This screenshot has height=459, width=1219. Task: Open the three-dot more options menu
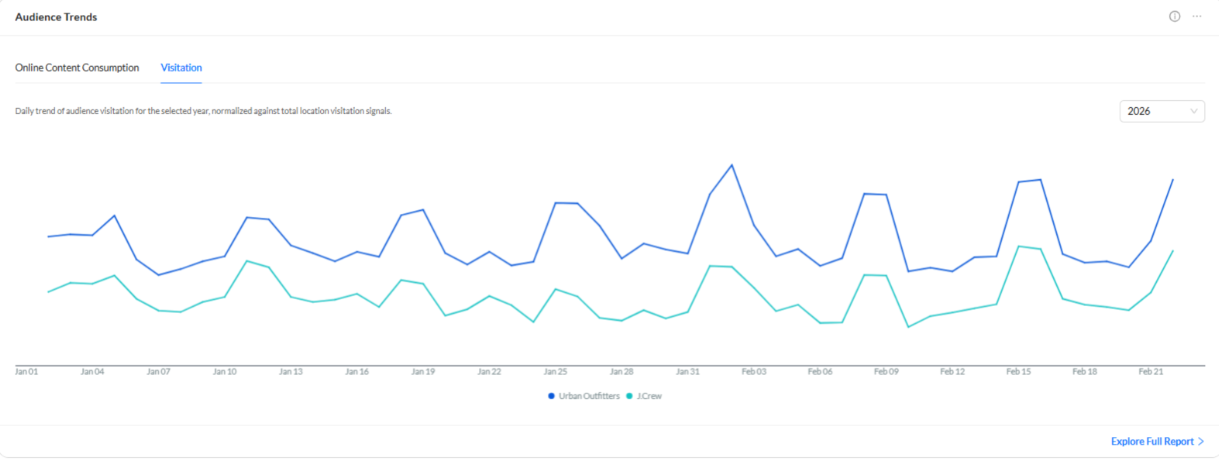click(x=1197, y=17)
